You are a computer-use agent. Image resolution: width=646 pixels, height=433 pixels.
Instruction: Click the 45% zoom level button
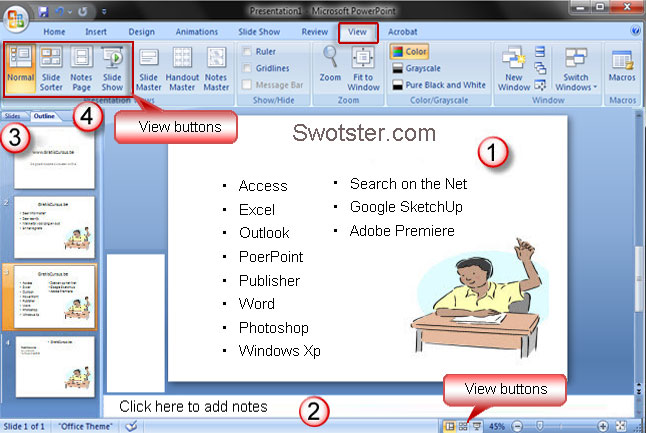497,426
